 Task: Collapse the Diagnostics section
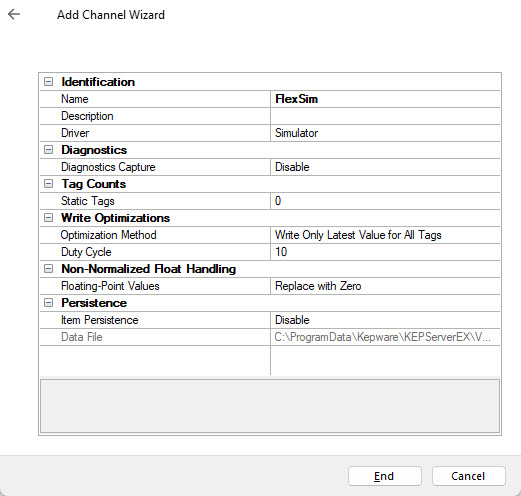click(x=48, y=150)
